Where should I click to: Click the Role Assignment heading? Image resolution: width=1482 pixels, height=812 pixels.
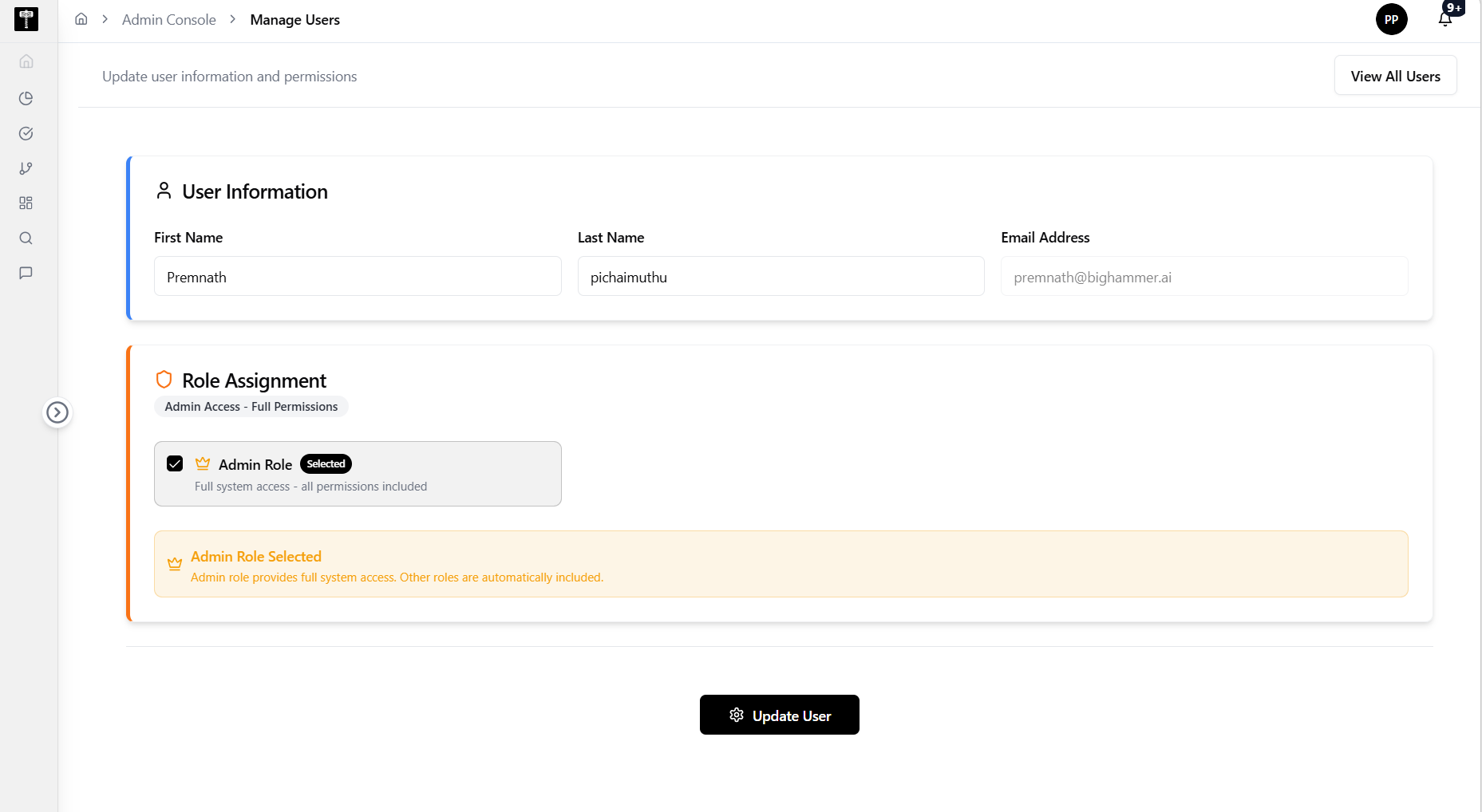(x=255, y=380)
